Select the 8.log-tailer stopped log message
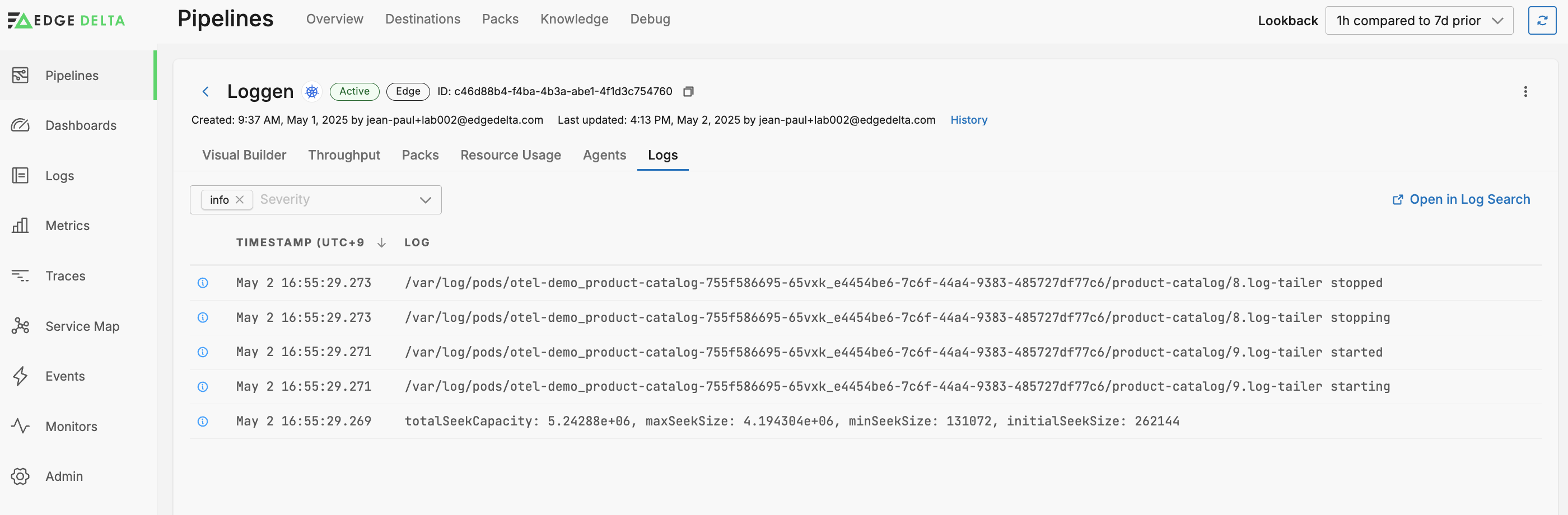 point(894,283)
